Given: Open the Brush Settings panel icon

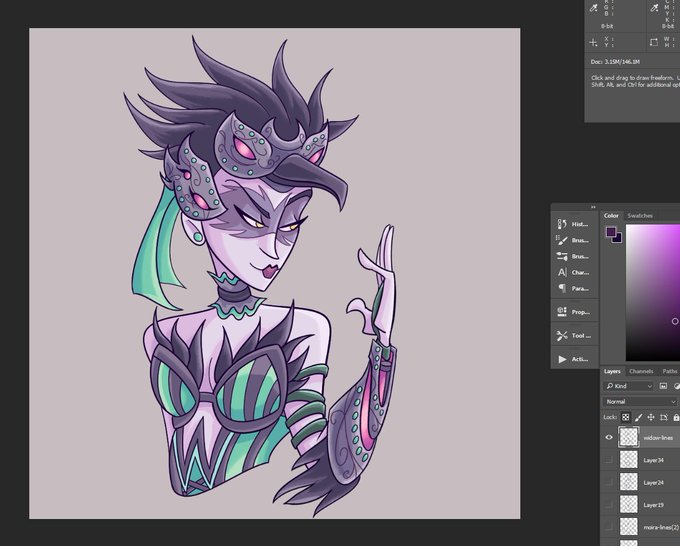Looking at the screenshot, I should pos(562,256).
